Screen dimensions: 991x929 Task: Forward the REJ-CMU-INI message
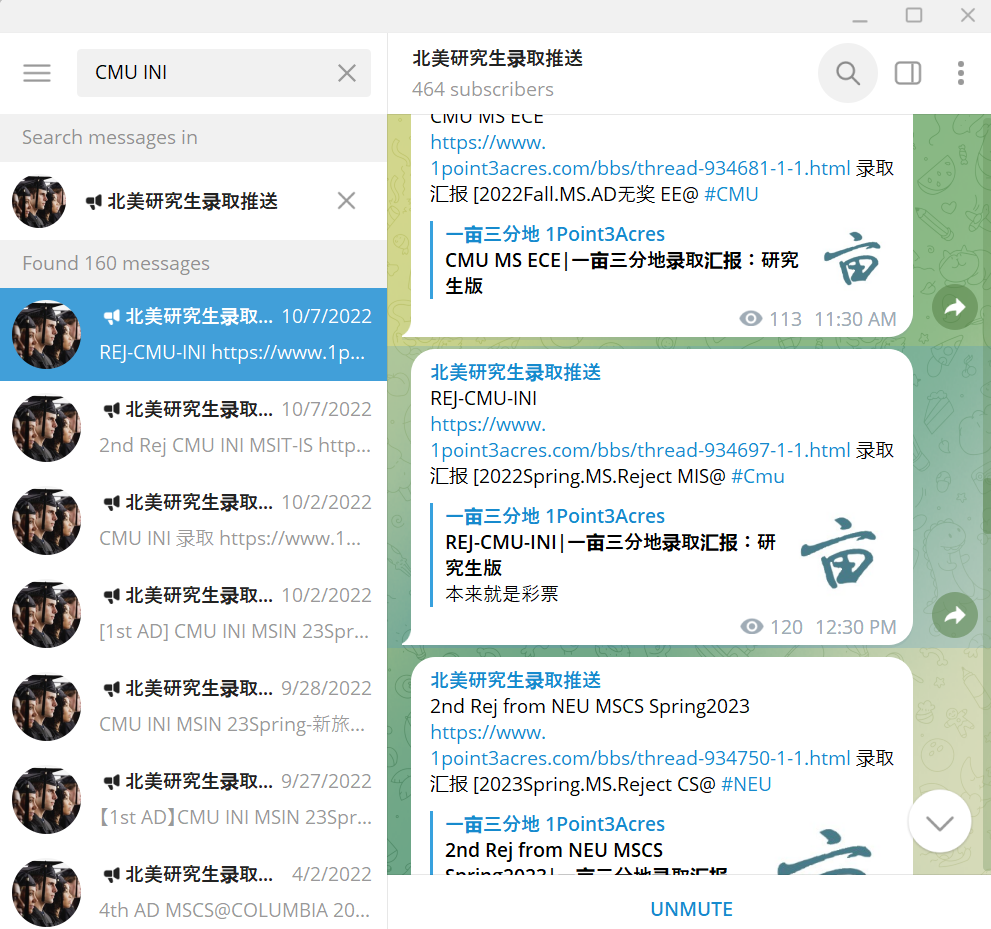[954, 615]
